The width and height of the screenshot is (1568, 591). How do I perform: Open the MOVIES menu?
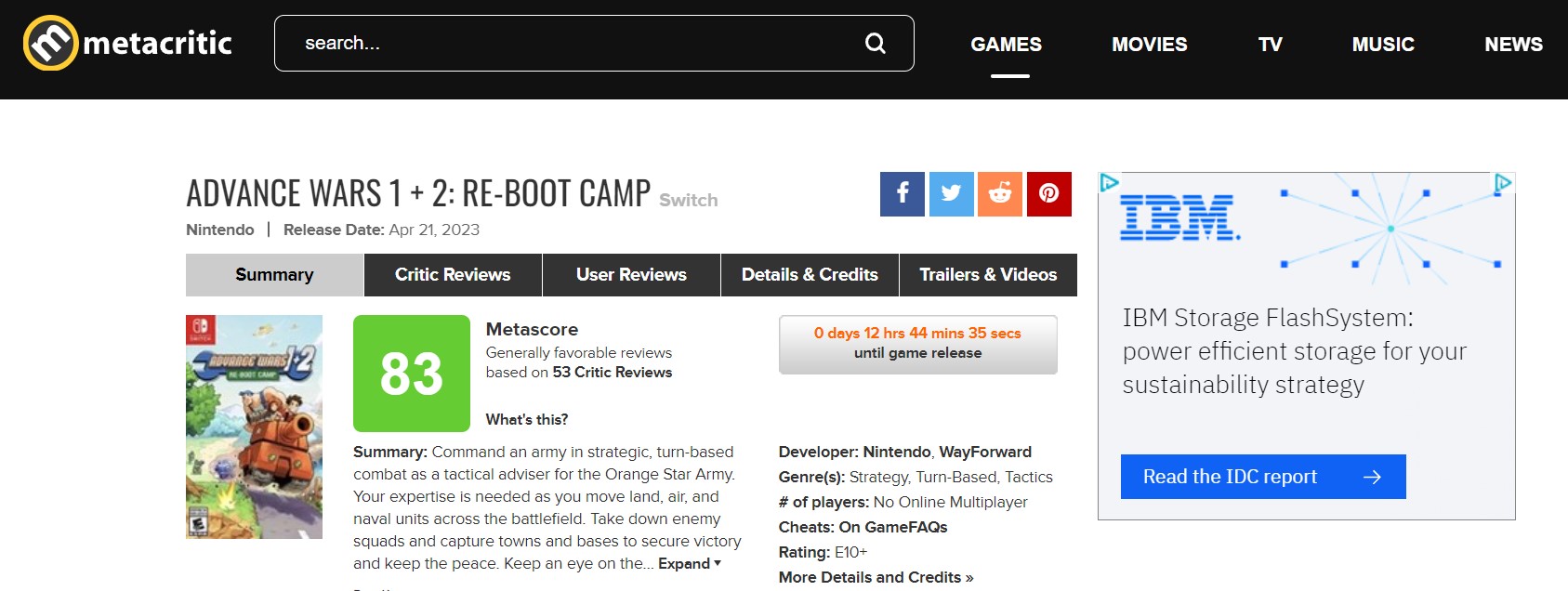[1150, 45]
